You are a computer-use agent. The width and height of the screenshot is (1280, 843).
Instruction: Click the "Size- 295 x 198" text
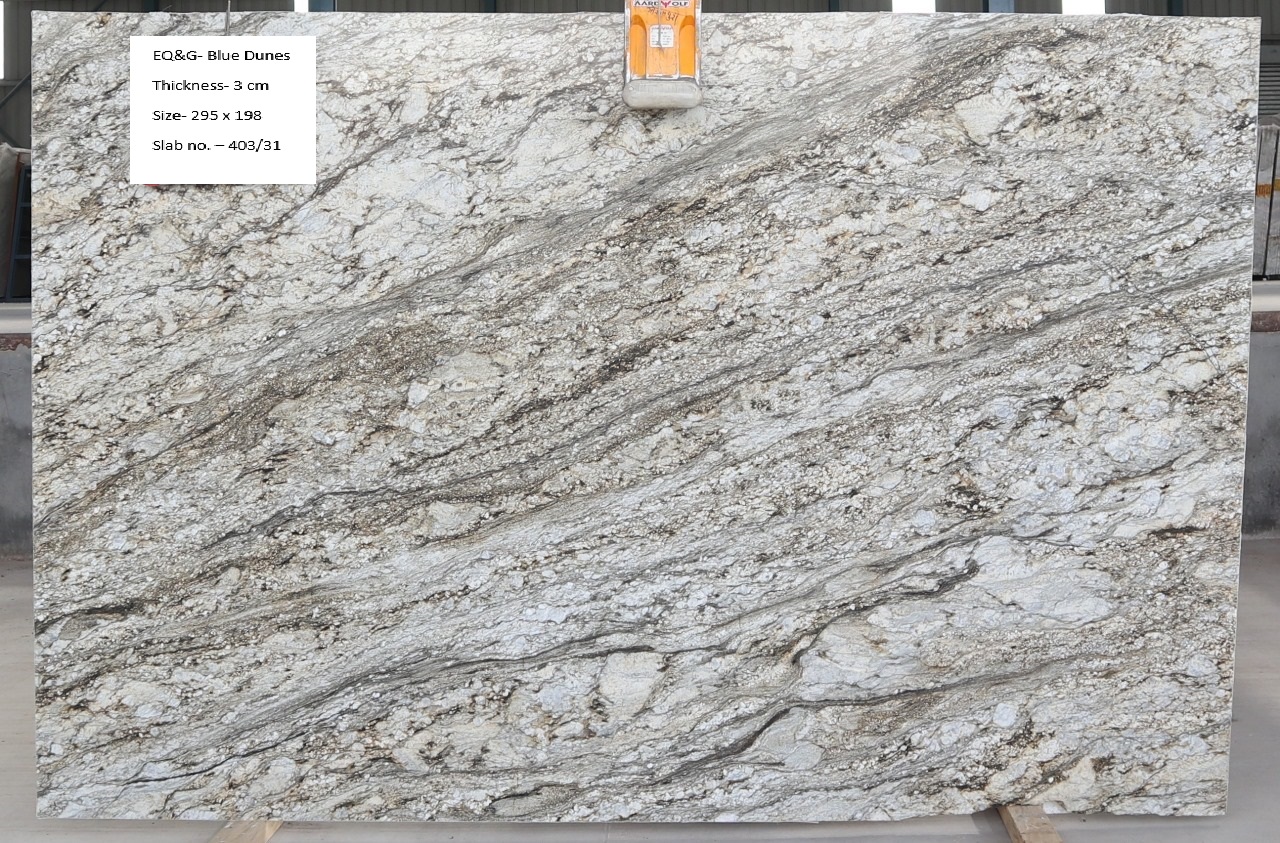tap(206, 115)
